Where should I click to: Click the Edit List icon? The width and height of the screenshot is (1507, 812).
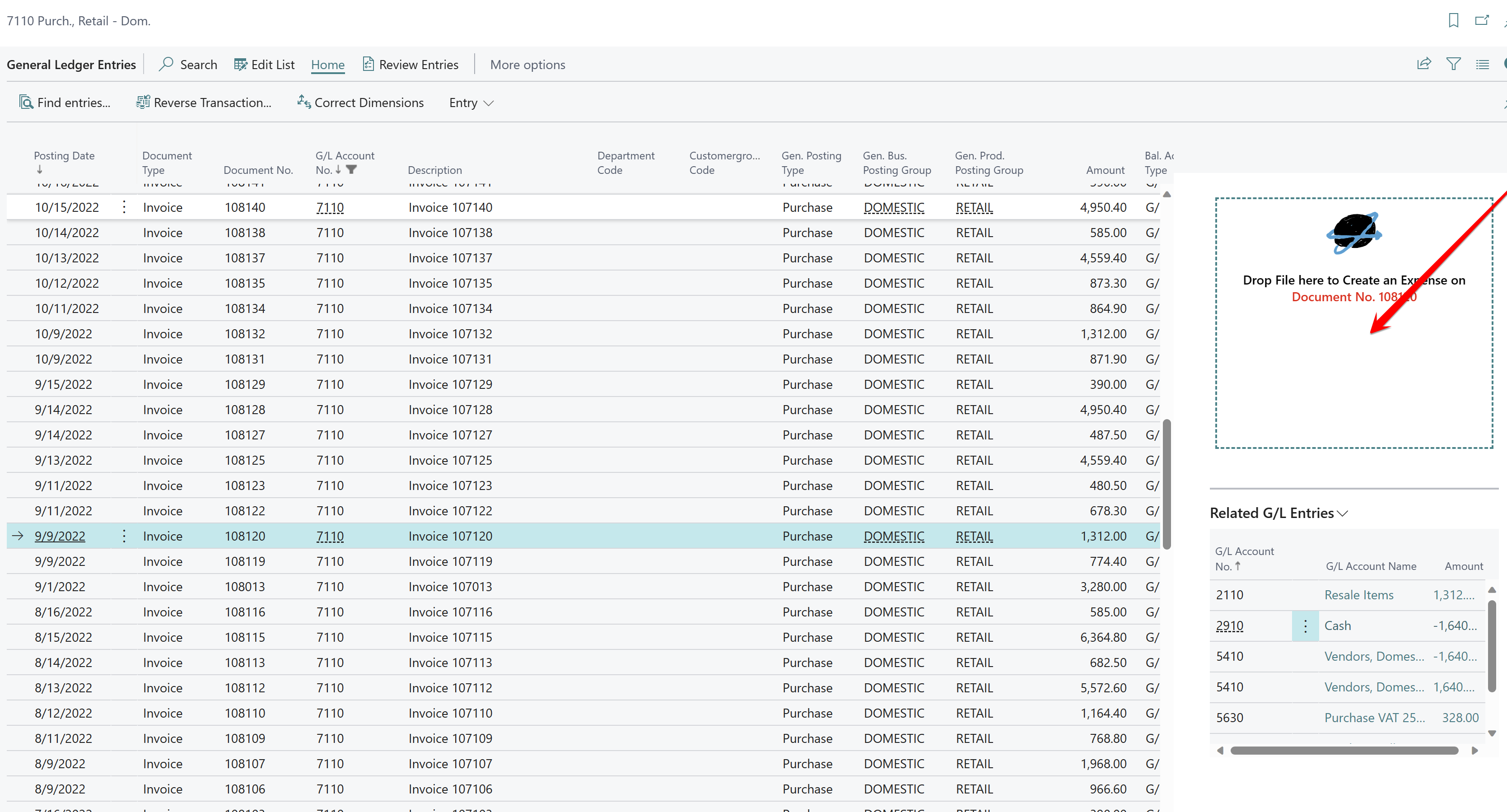point(240,64)
